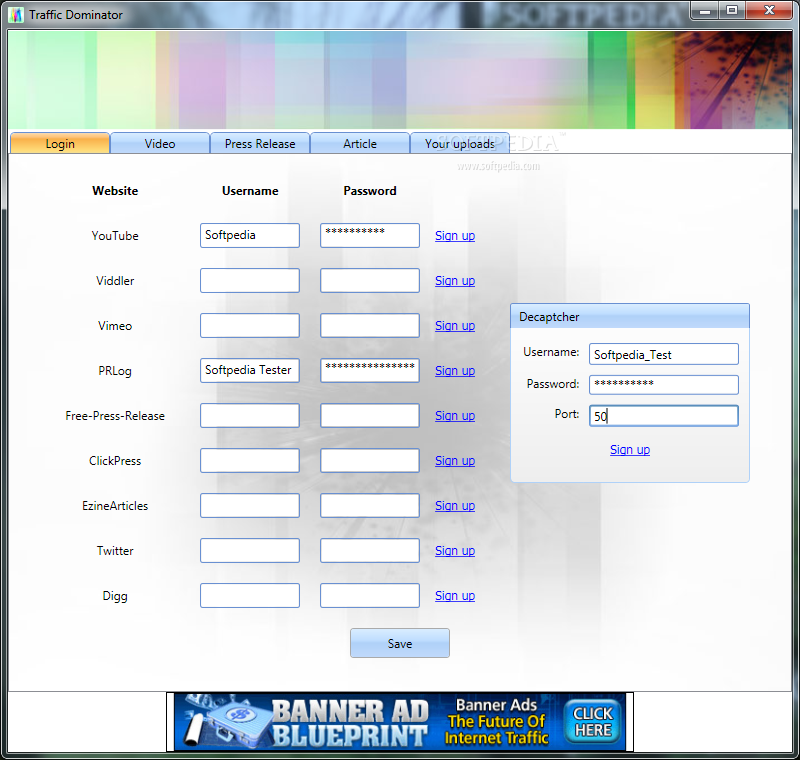Open the Video tab
This screenshot has width=800, height=760.
pos(160,143)
